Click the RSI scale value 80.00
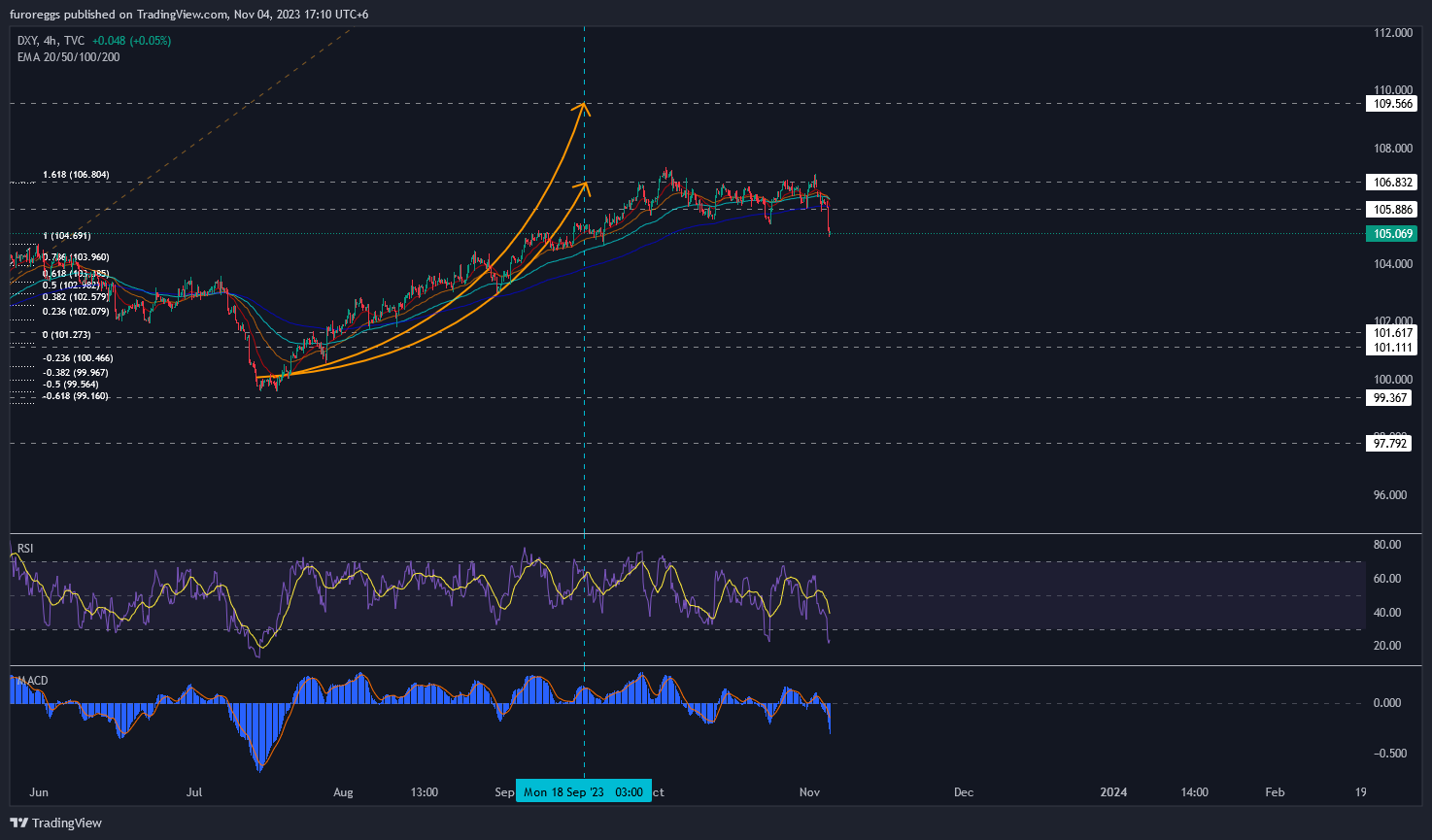 click(1387, 545)
